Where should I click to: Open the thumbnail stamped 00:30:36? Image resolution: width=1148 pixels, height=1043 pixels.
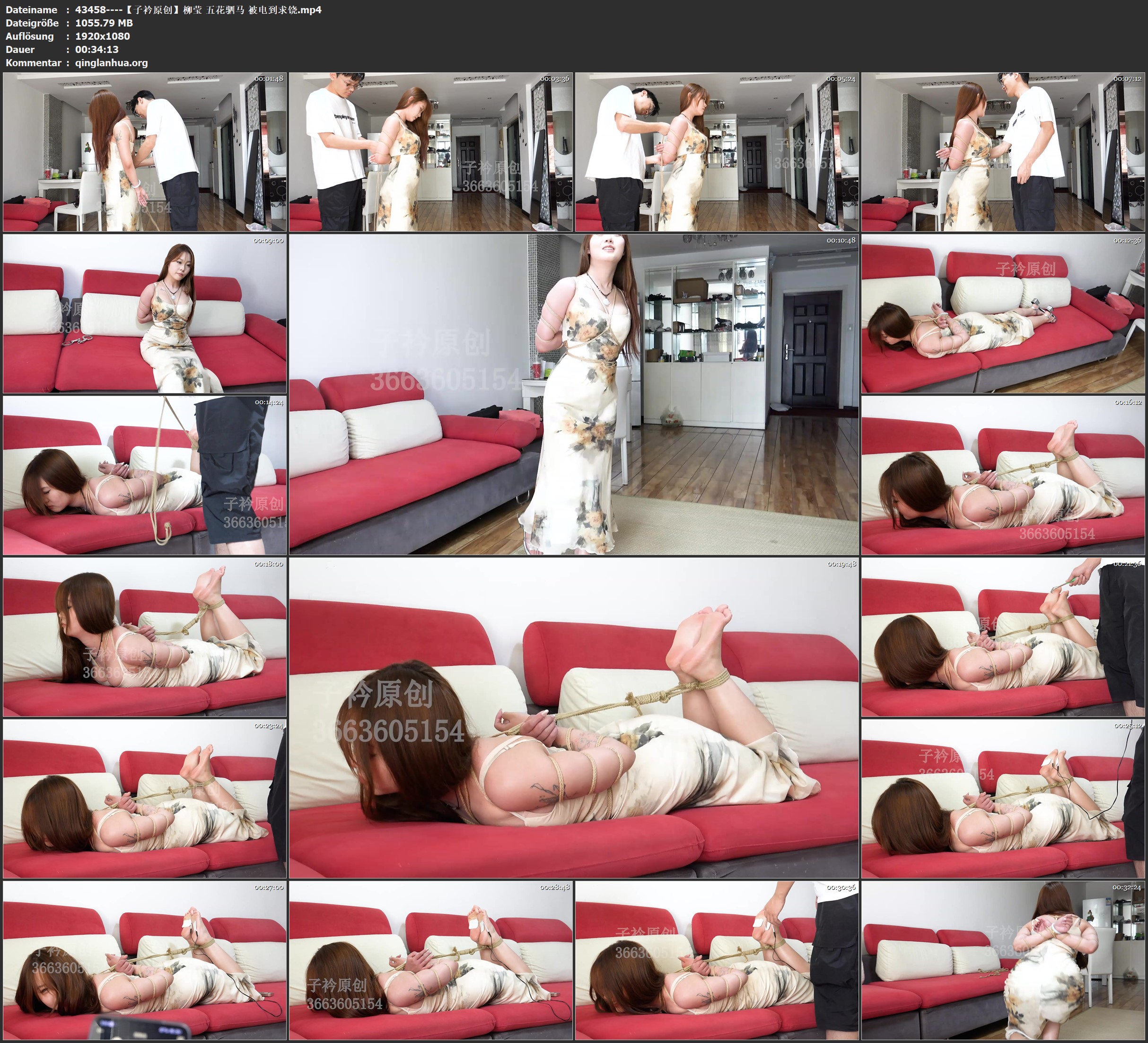717,960
